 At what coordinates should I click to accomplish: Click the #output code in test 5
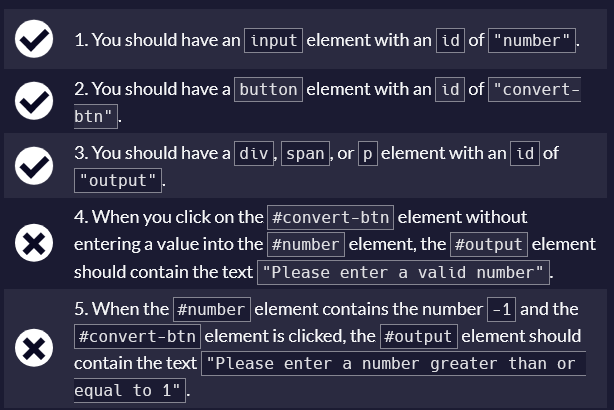[x=419, y=336]
